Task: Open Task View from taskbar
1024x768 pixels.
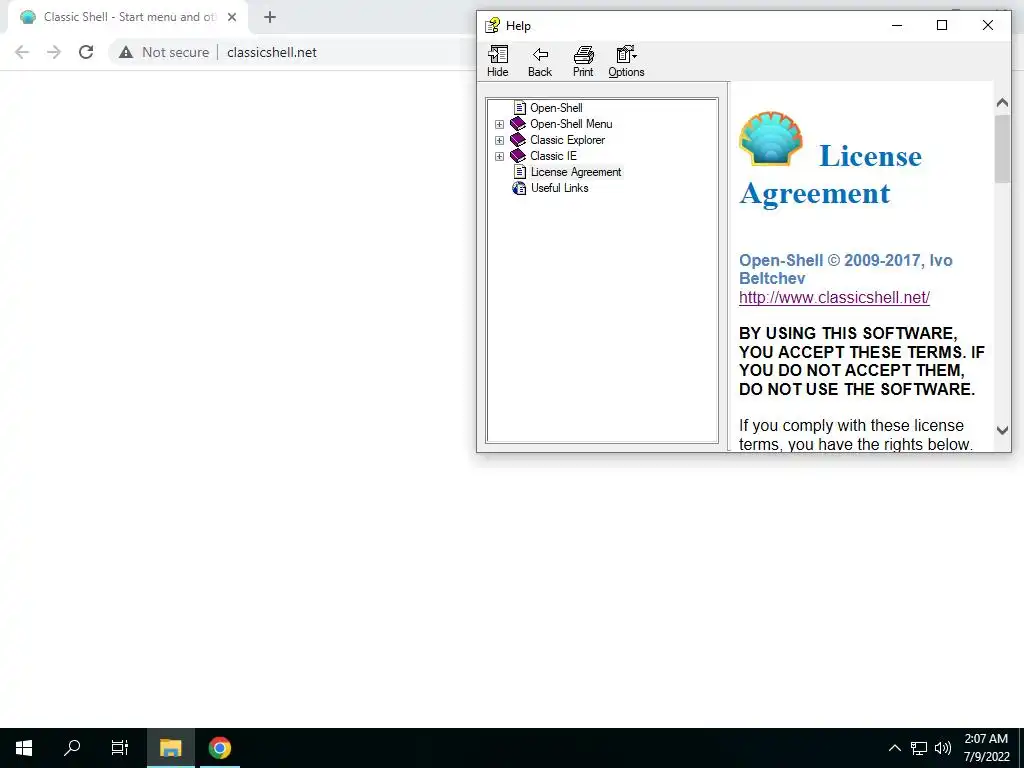Action: 120,748
